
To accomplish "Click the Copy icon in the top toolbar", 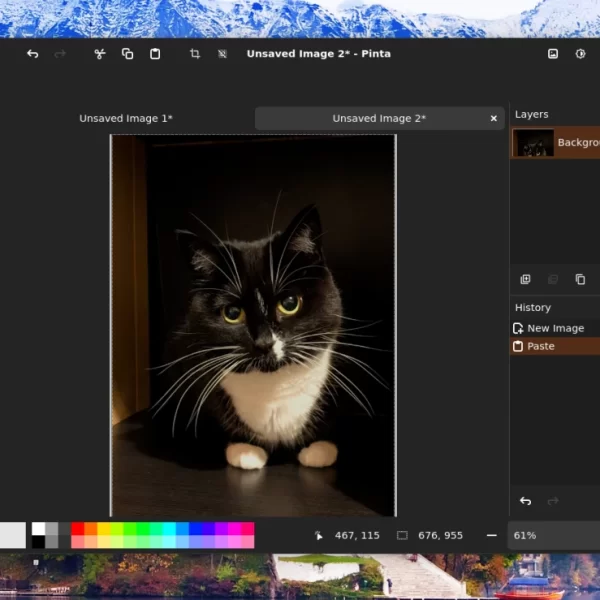I will click(127, 54).
